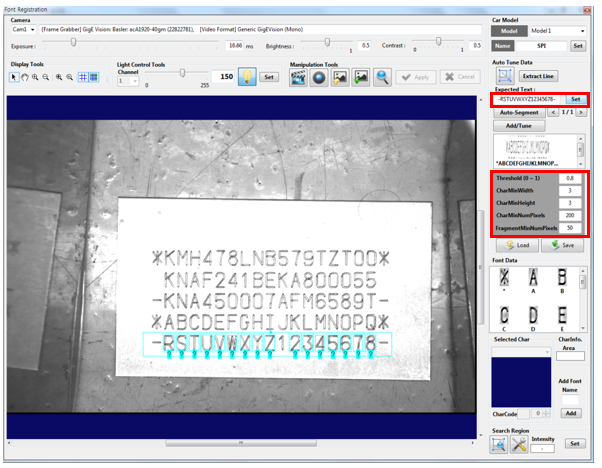Open the light Channel dropdown
This screenshot has width=602, height=468.
point(127,81)
